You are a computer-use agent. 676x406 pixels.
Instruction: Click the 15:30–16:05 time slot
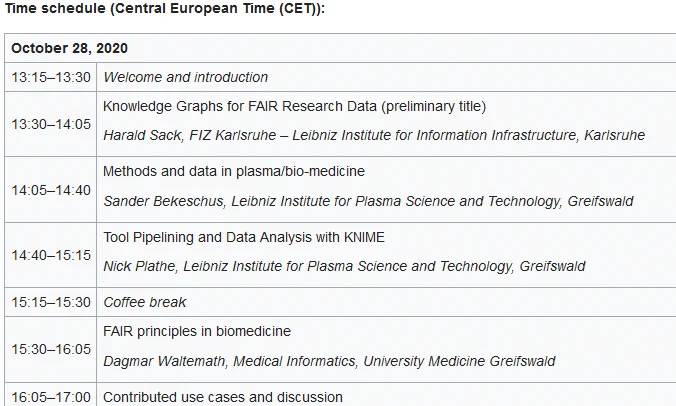pyautogui.click(x=51, y=349)
